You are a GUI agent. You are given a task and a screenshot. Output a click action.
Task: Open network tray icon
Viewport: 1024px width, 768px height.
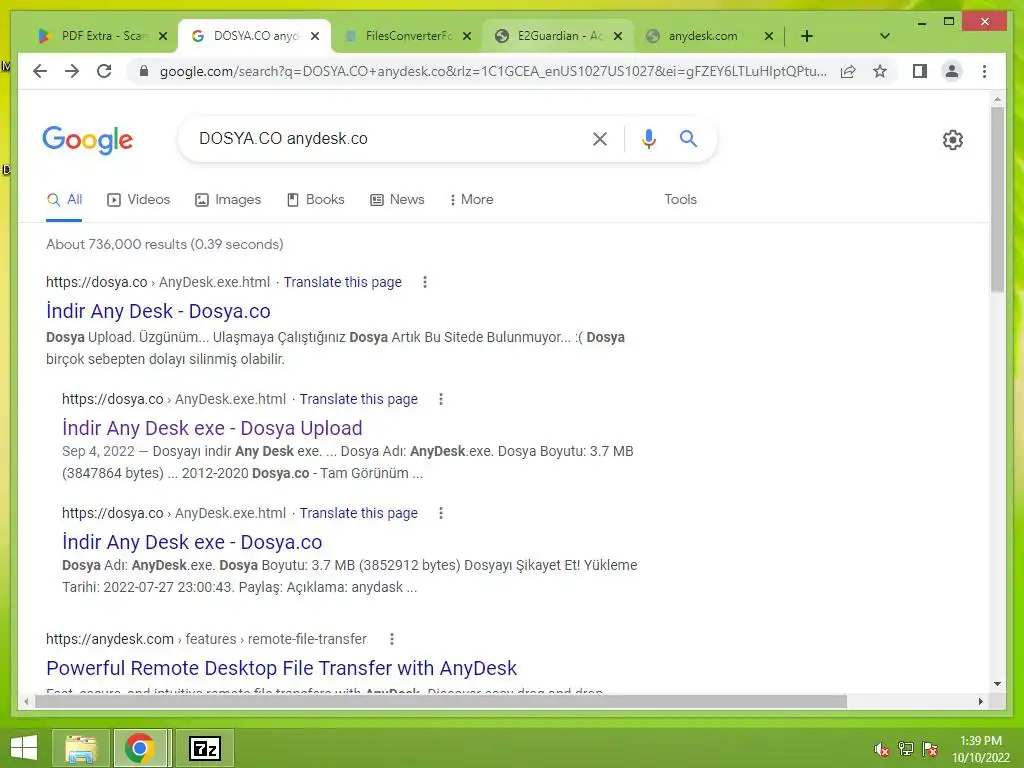[x=906, y=749]
